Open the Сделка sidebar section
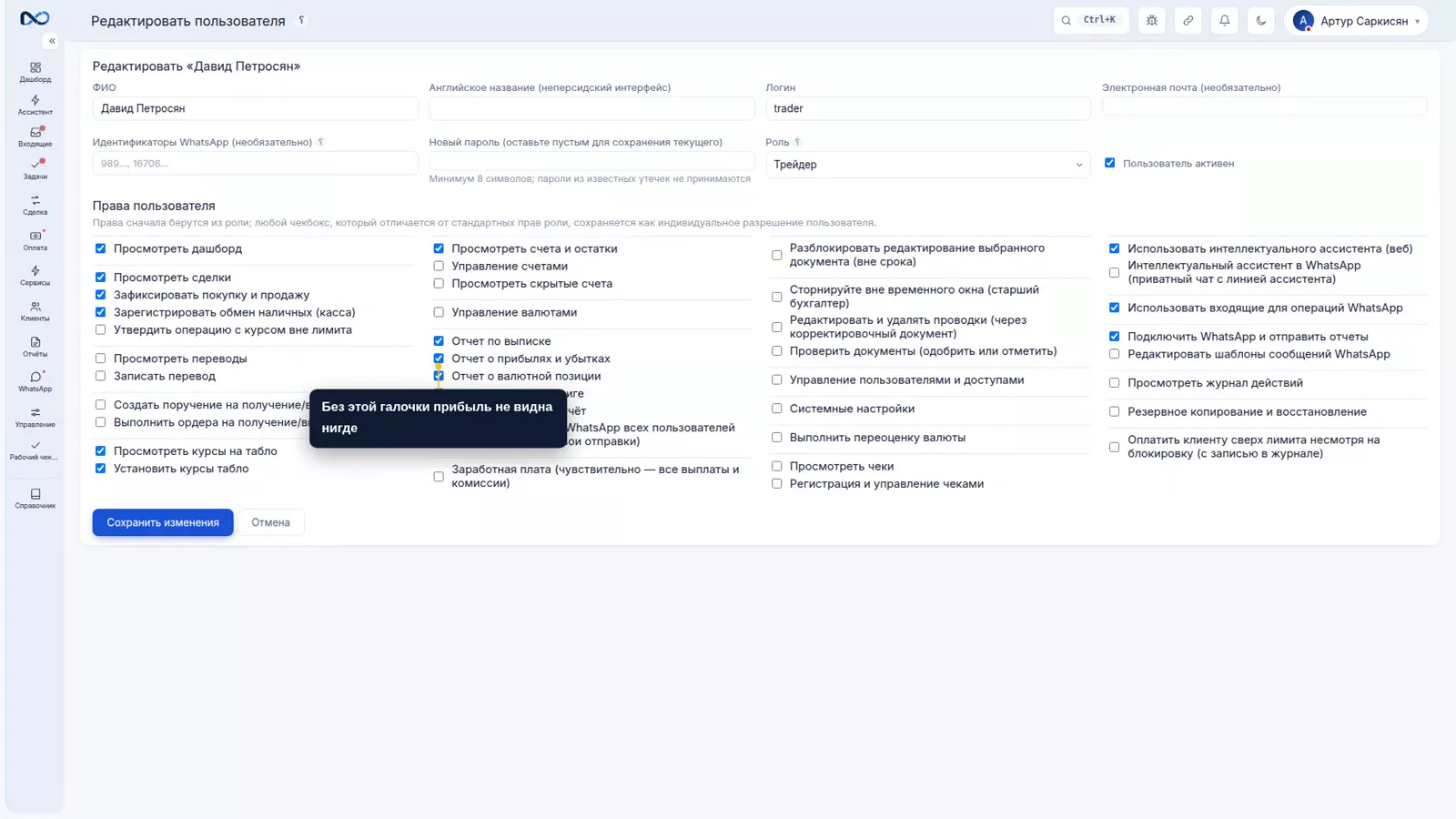1456x819 pixels. pos(35,205)
